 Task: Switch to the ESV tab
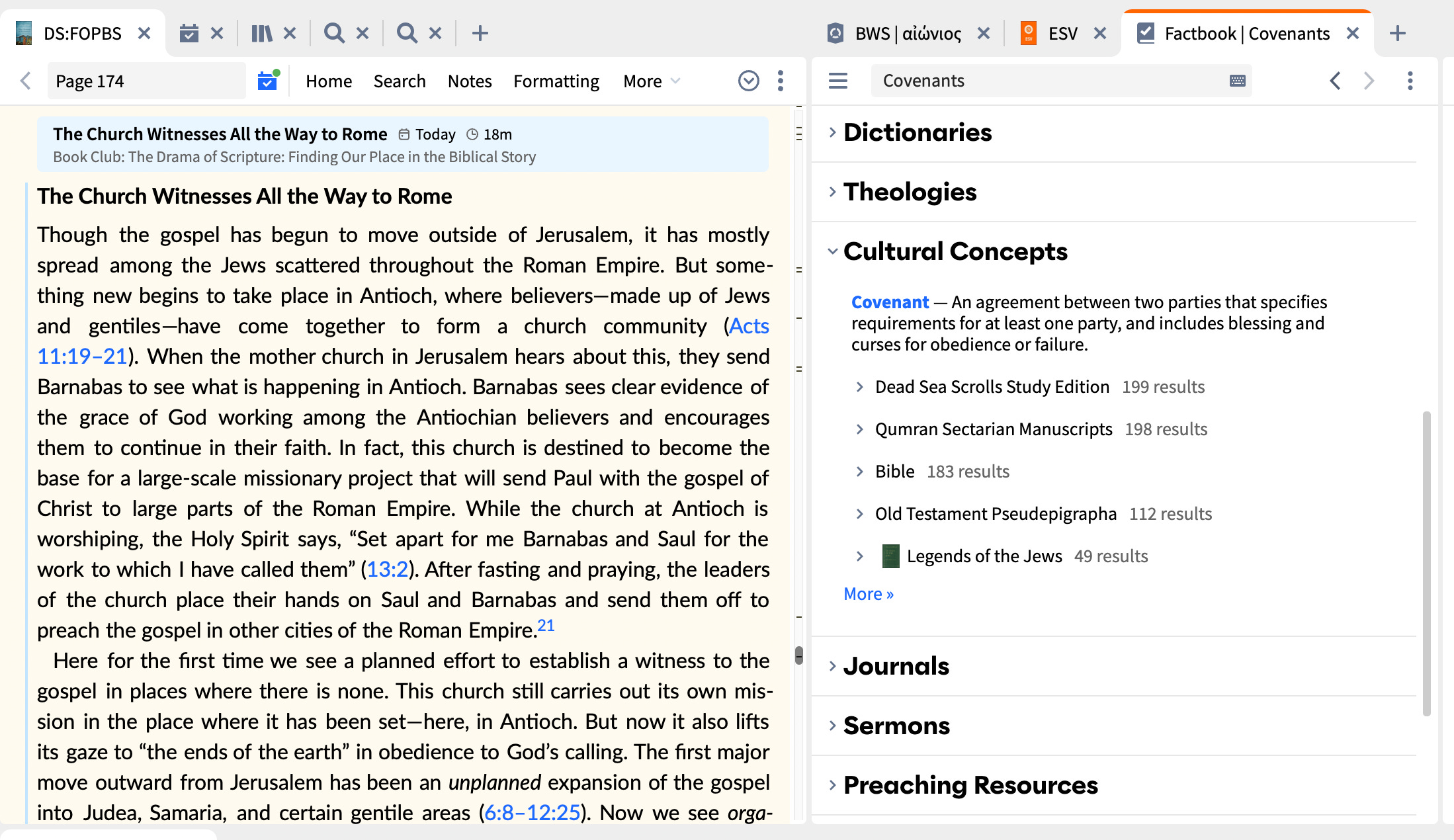click(x=1050, y=33)
